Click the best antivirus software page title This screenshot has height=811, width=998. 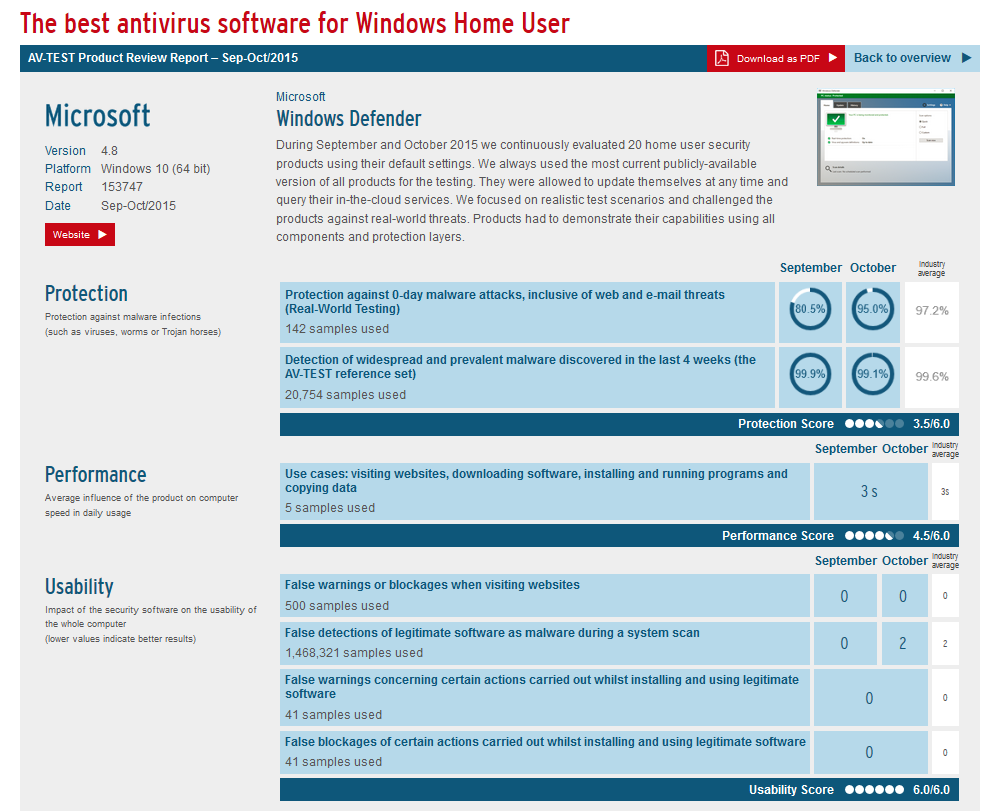point(295,24)
